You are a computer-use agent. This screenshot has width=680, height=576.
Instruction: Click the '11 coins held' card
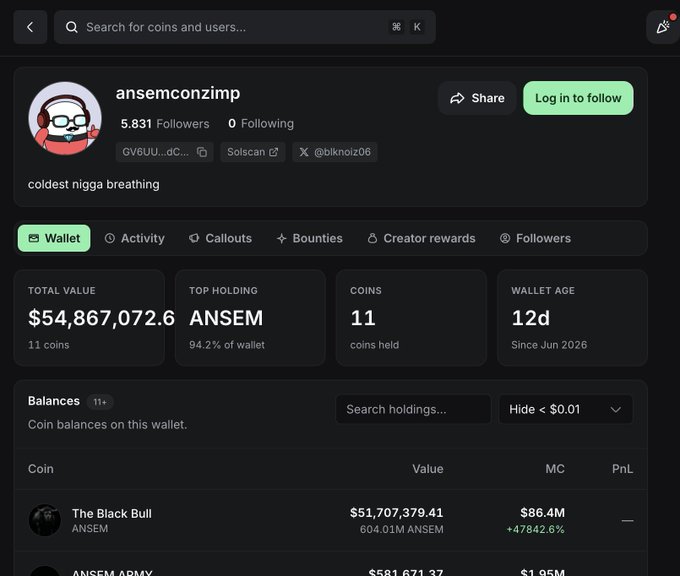(x=411, y=318)
